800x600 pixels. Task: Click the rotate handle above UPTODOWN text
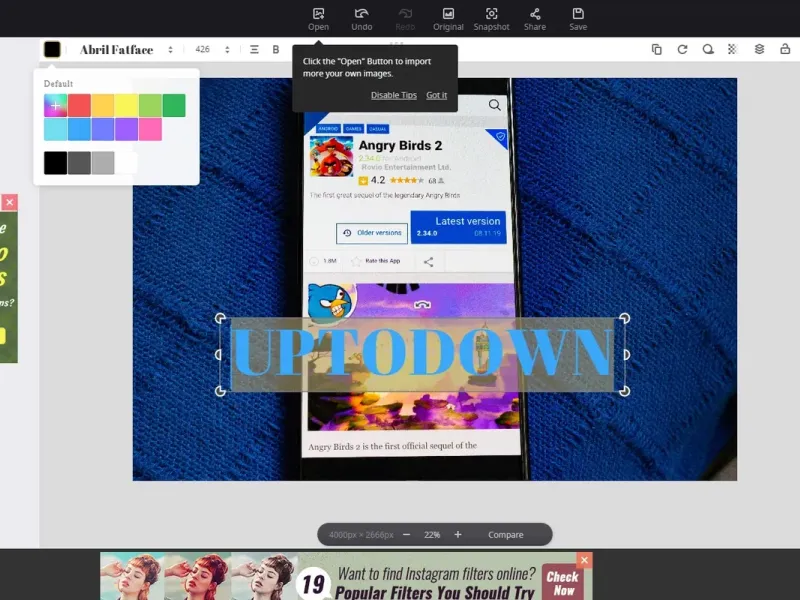tap(422, 305)
